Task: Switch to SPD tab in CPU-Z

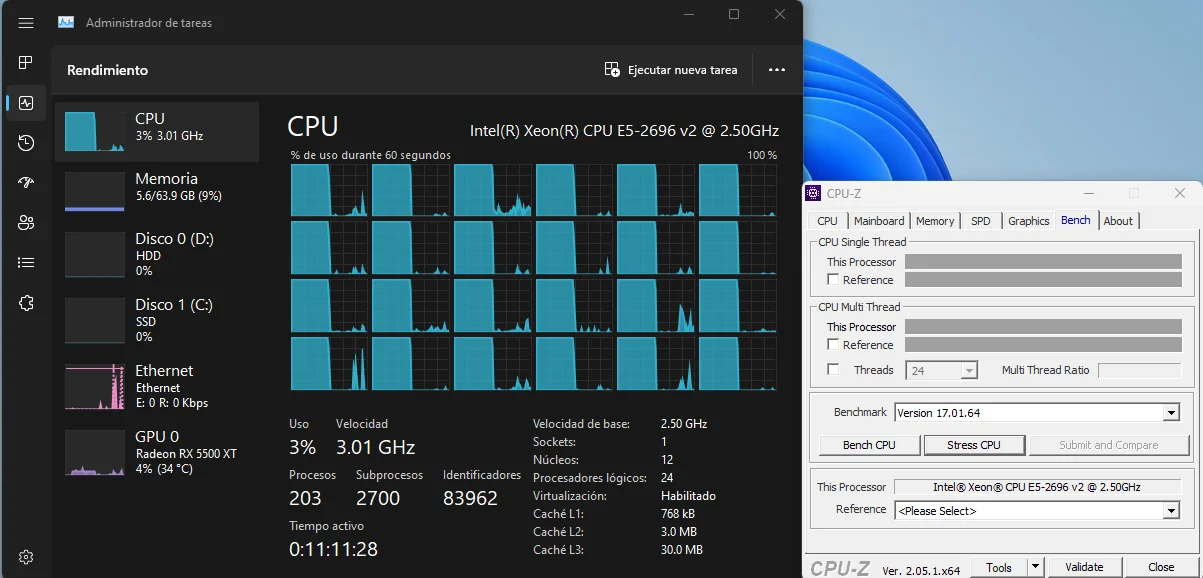Action: 981,221
